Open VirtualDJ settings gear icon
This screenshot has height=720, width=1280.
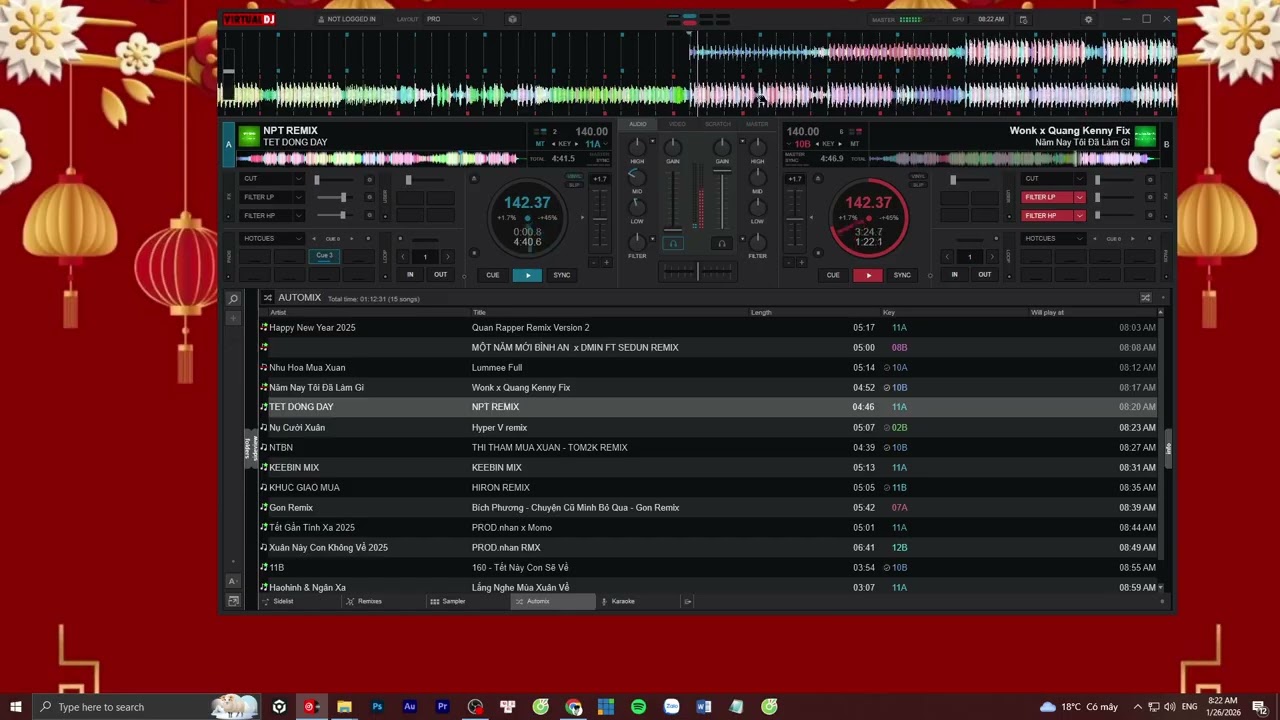point(1089,19)
